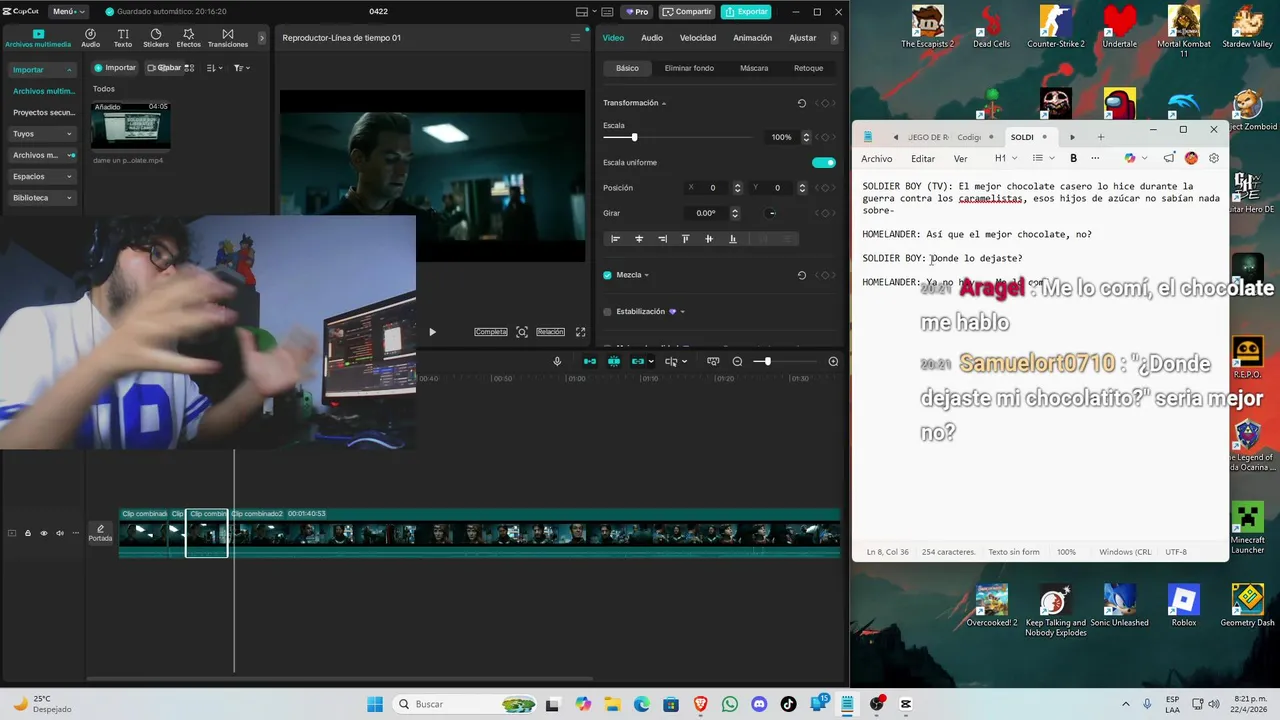Image resolution: width=1280 pixels, height=720 pixels.
Task: Click the player capture focus frame icon
Action: [522, 332]
